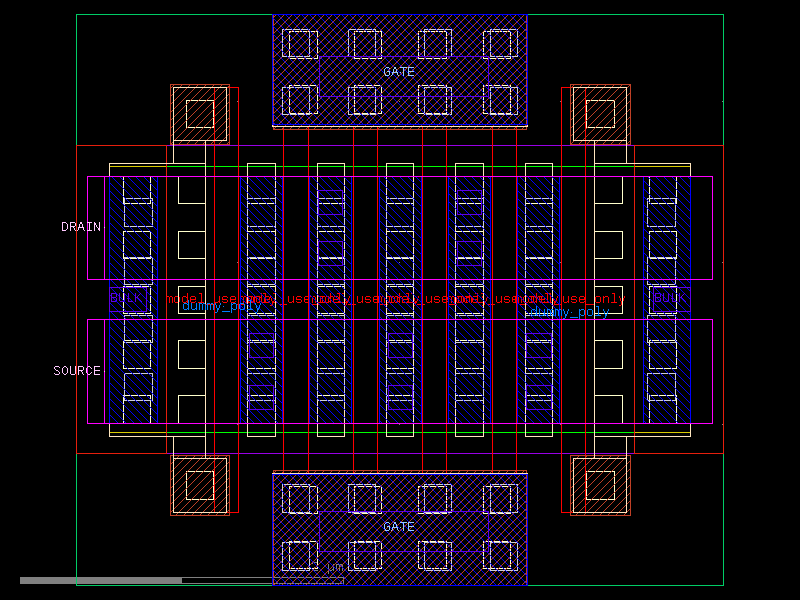
Task: Select the top-left BULK contact square
Action: tap(198, 113)
